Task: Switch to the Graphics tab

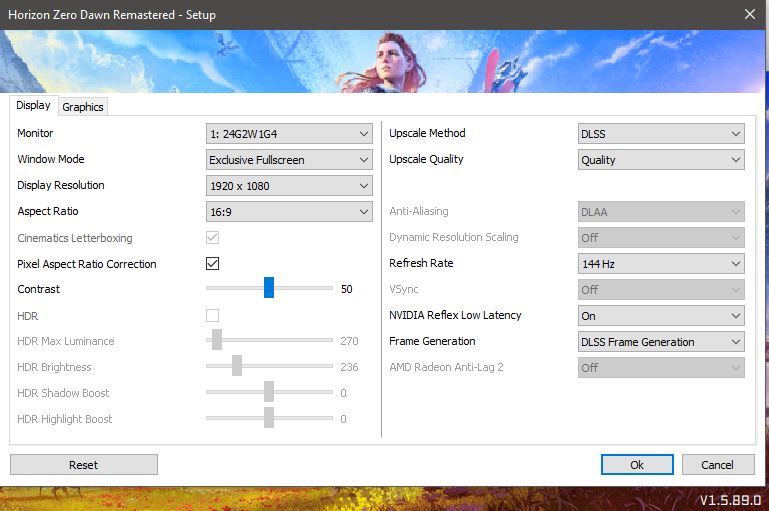Action: pos(83,107)
